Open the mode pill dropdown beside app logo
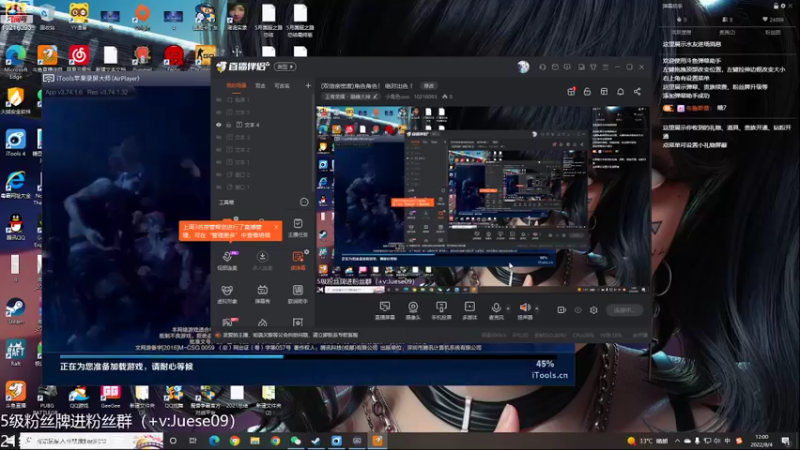The height and width of the screenshot is (450, 800). coord(285,67)
